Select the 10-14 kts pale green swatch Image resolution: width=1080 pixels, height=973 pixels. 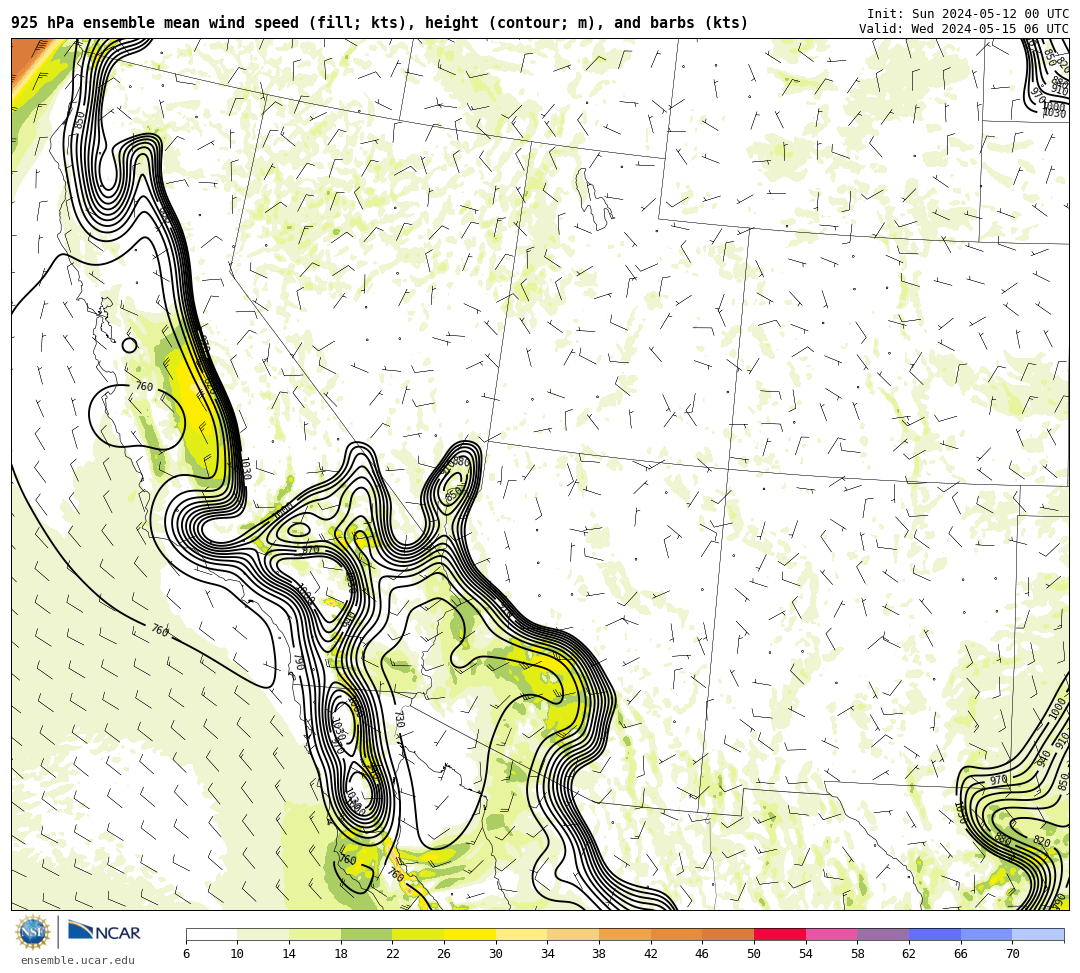point(263,934)
